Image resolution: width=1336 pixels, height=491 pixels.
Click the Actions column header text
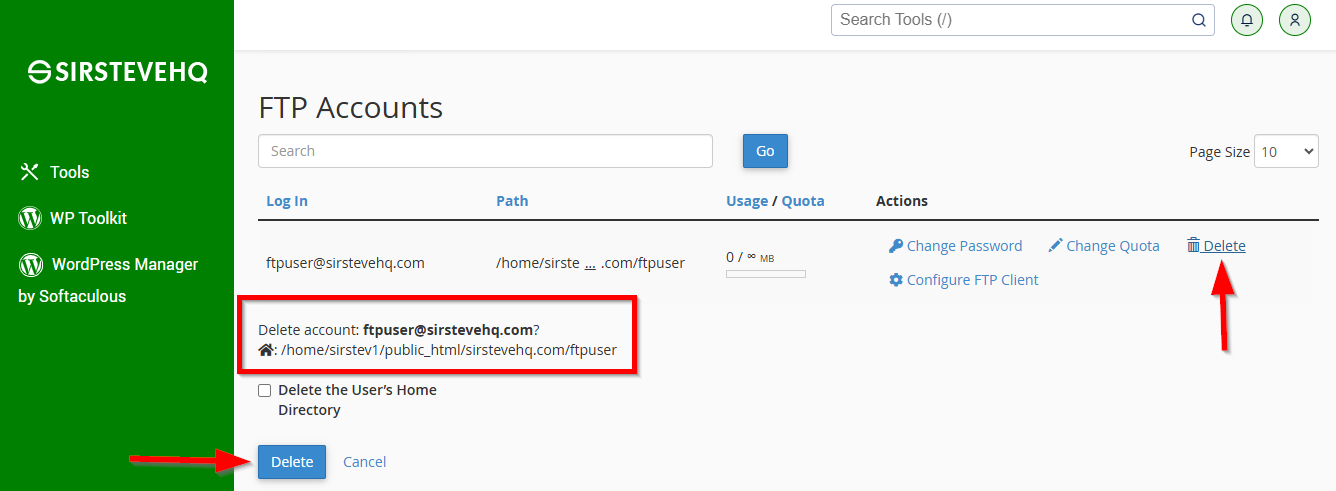coord(902,201)
